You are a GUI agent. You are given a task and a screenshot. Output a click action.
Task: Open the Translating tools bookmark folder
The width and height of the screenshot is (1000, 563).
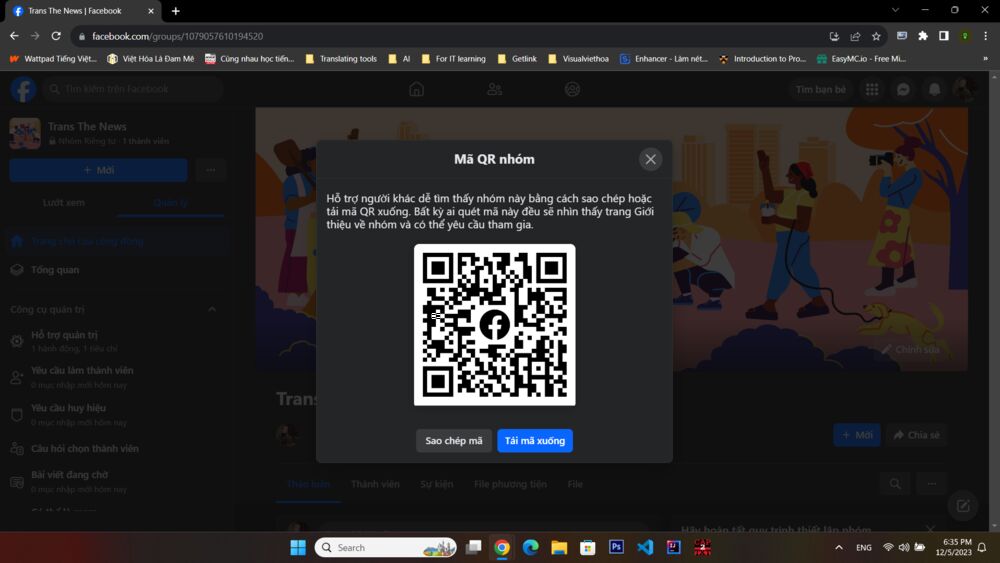340,59
